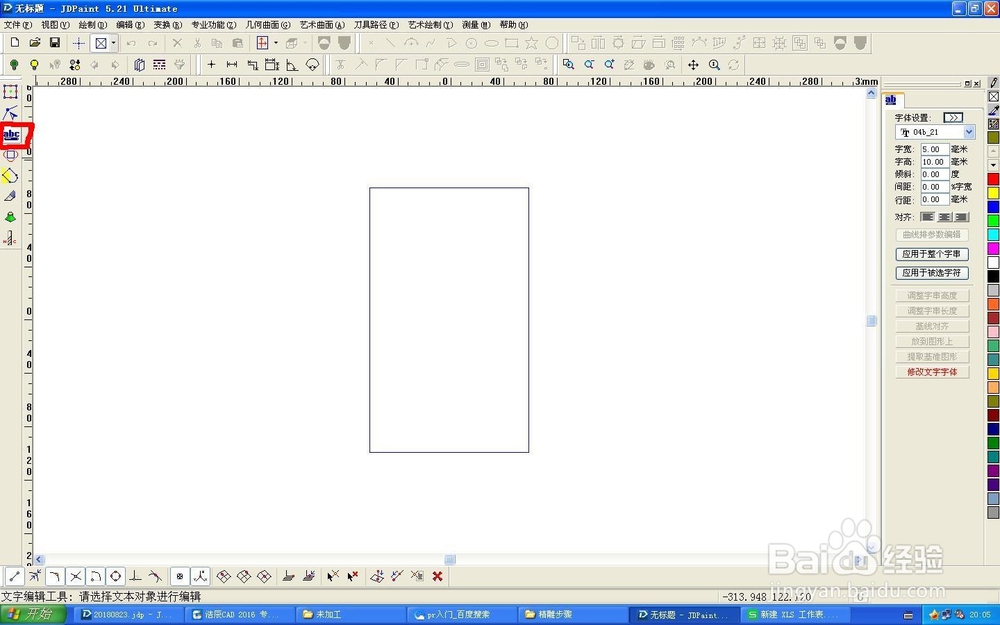Open the 文件 menu
1000x625 pixels.
coord(18,25)
